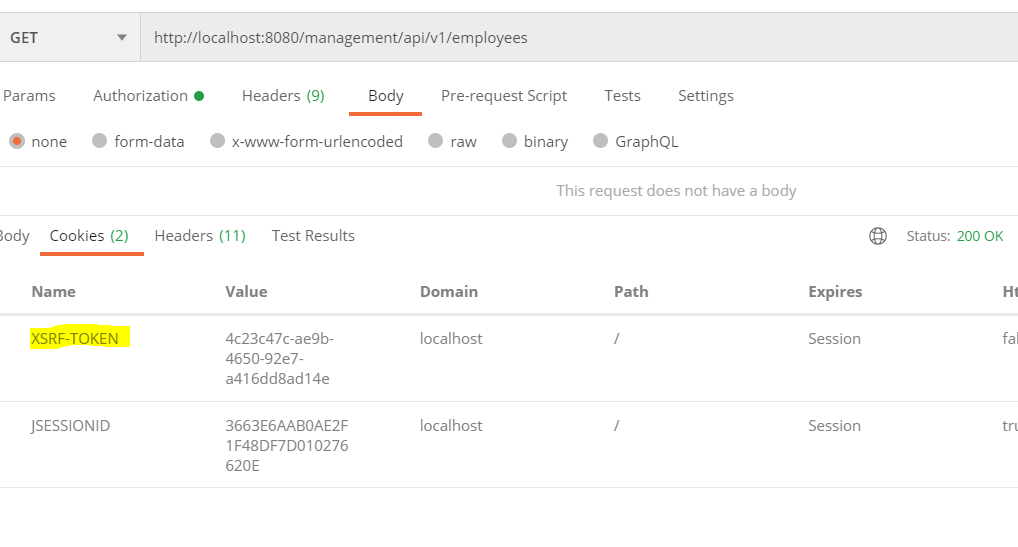1018x547 pixels.
Task: Open the response Headers (11) tab
Action: click(x=200, y=236)
